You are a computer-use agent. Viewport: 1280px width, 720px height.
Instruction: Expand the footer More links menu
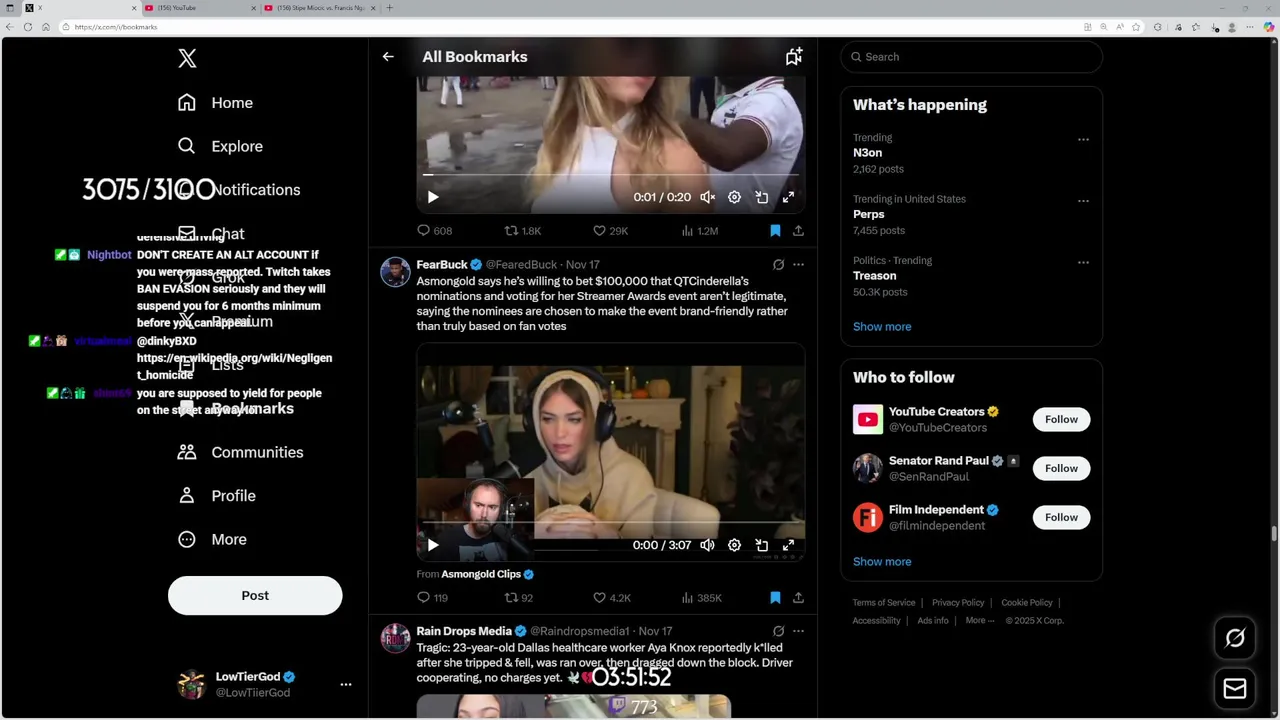(980, 621)
